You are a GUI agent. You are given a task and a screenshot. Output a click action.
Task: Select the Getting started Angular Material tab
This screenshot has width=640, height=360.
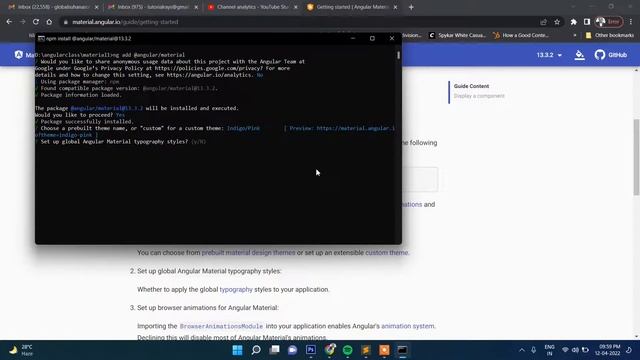point(352,7)
